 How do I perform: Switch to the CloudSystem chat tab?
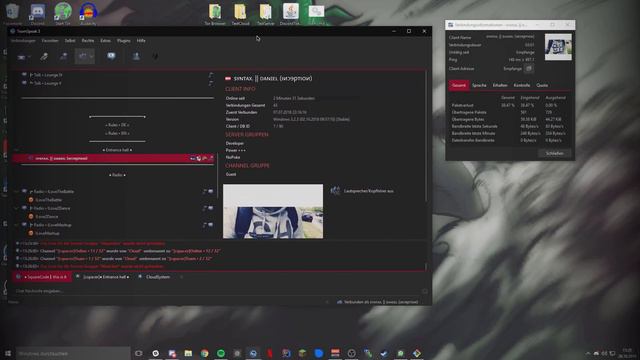[155, 277]
